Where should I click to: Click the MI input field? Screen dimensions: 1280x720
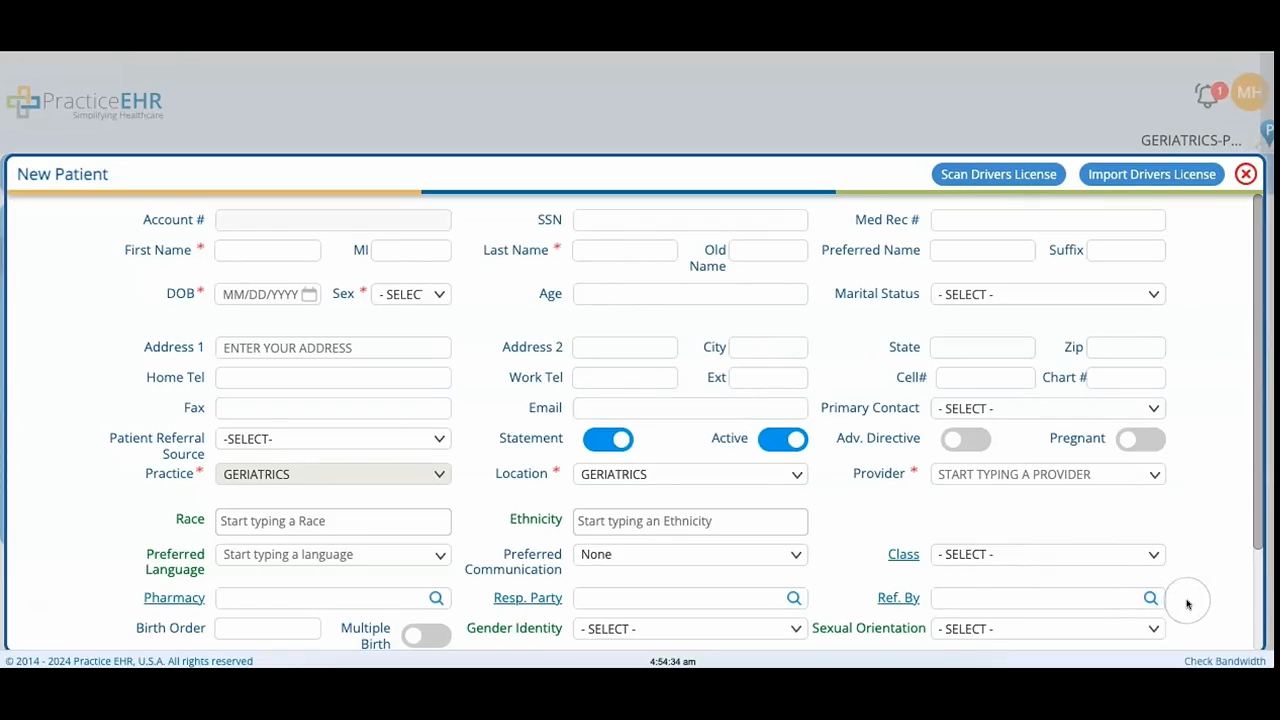pos(411,250)
